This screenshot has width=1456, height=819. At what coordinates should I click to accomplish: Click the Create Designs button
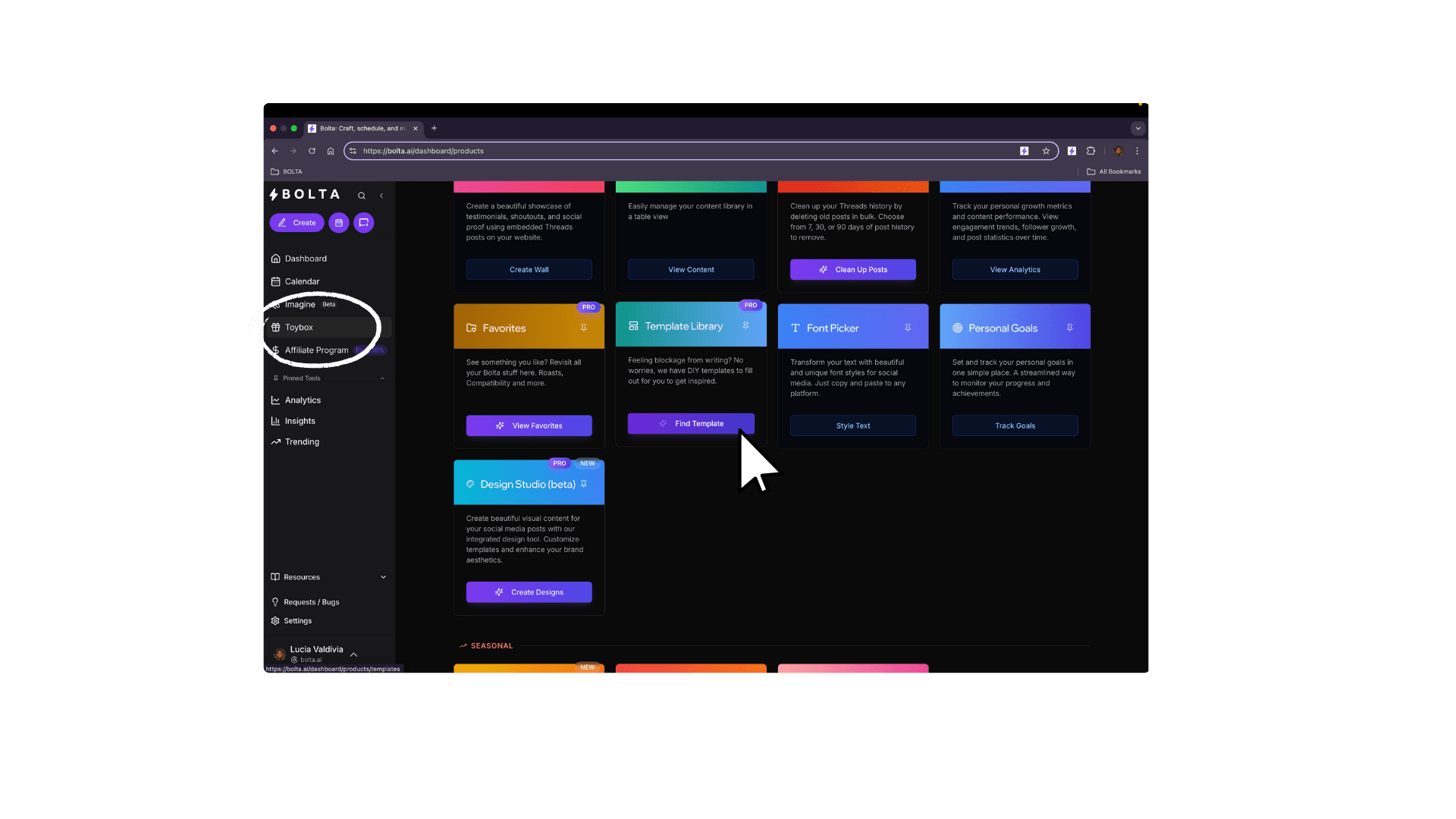(x=529, y=592)
